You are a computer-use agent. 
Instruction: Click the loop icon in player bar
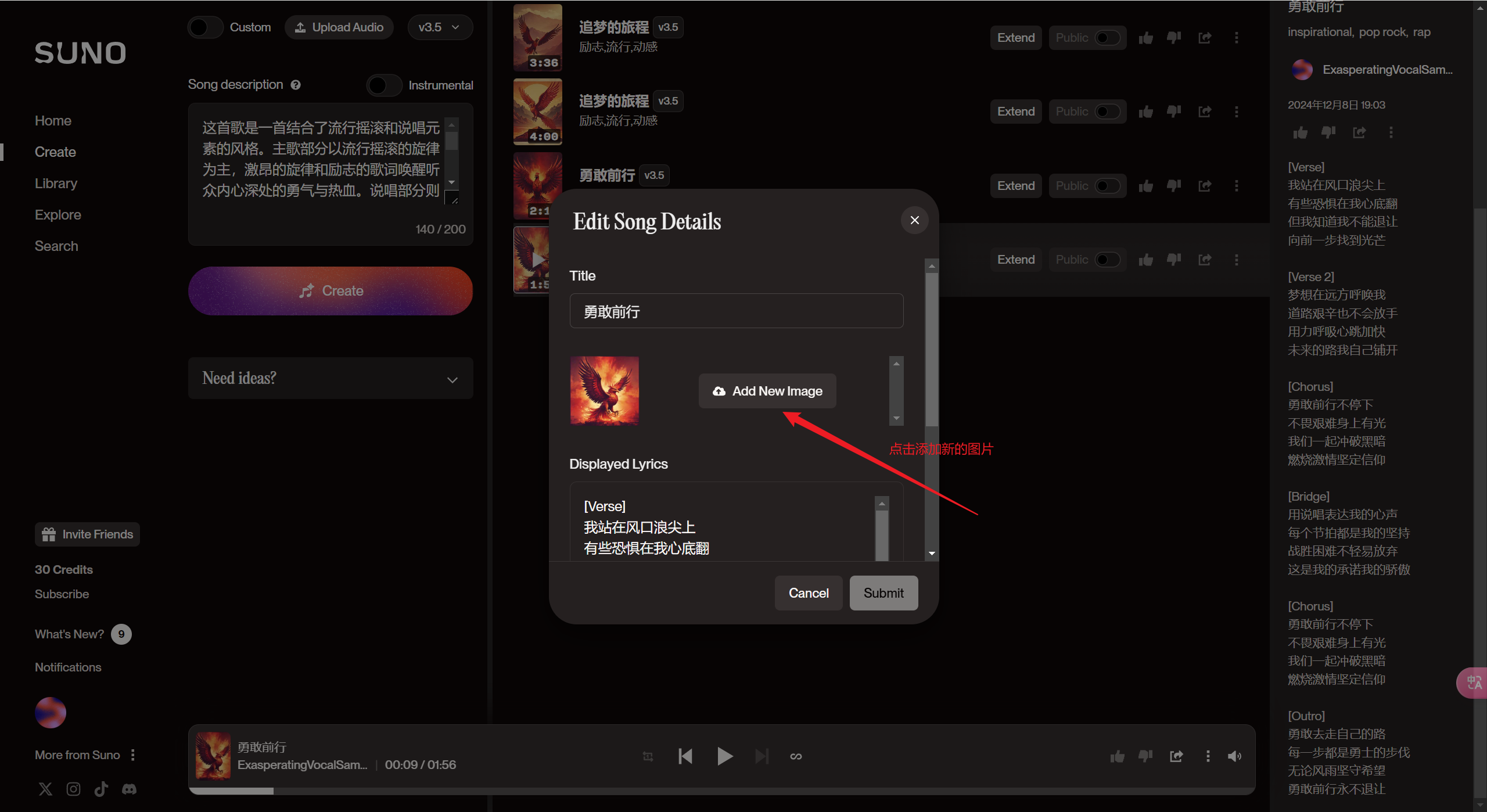pyautogui.click(x=796, y=756)
